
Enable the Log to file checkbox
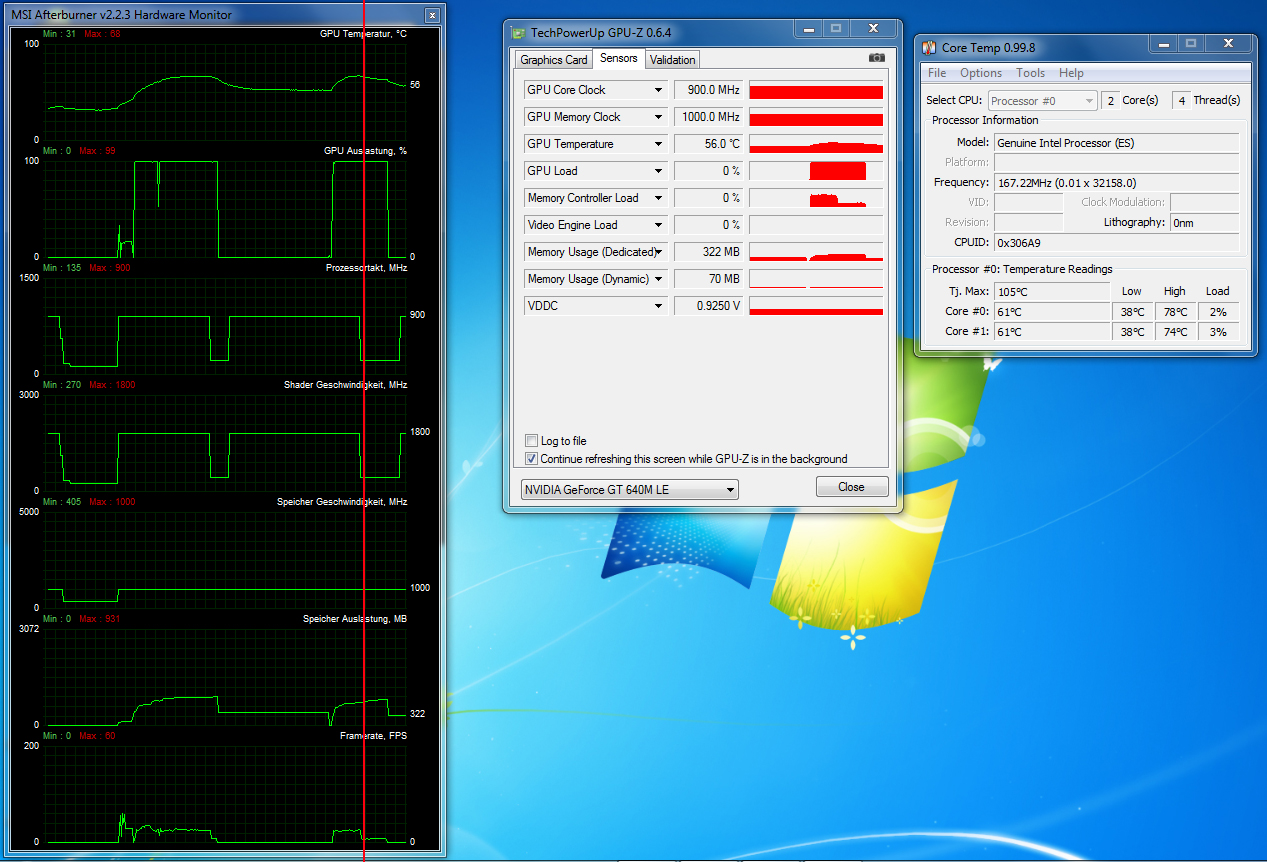click(x=531, y=441)
